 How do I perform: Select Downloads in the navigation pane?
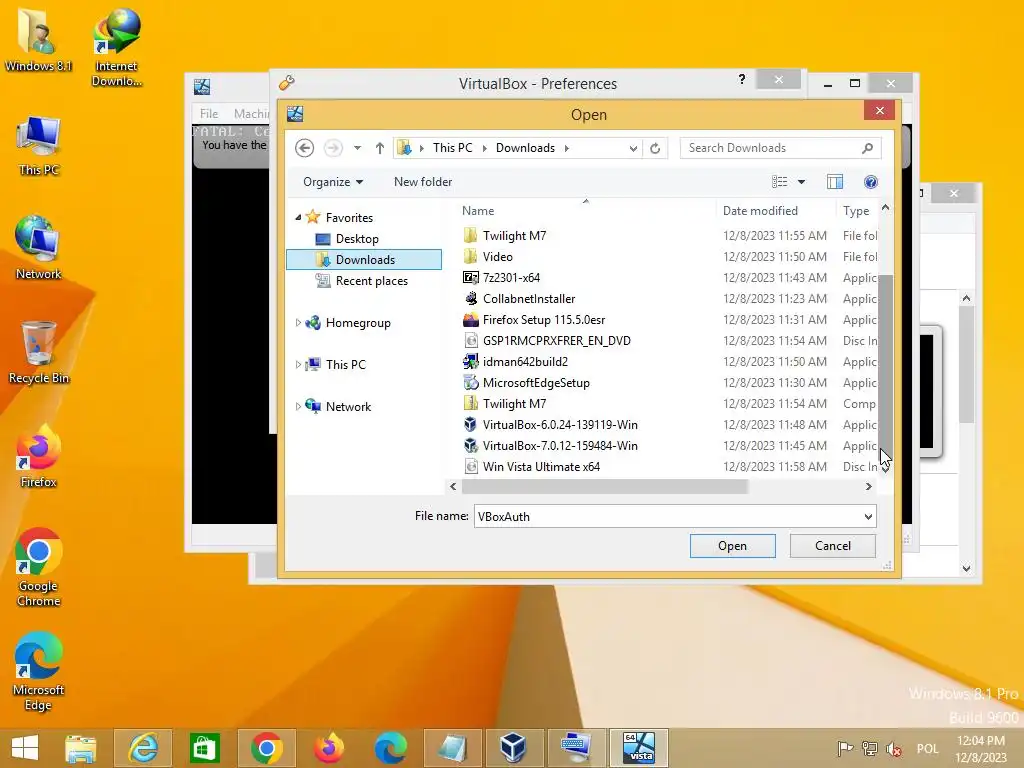[x=364, y=260]
